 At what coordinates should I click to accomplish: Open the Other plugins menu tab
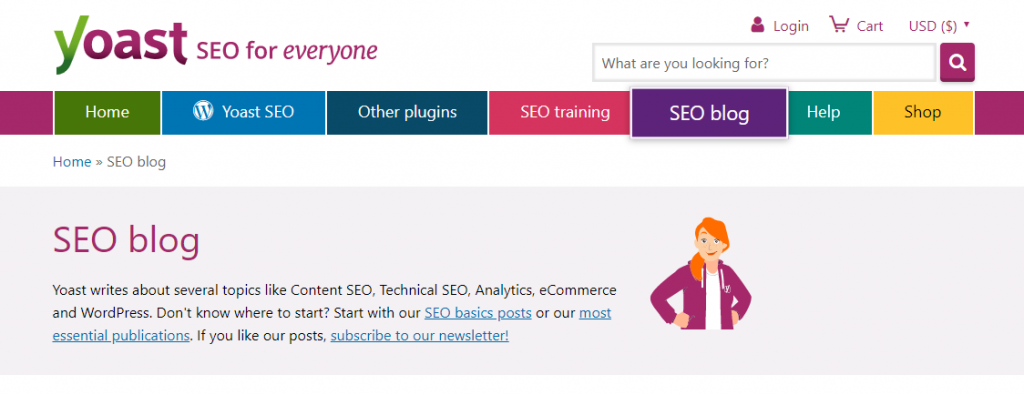pos(407,112)
